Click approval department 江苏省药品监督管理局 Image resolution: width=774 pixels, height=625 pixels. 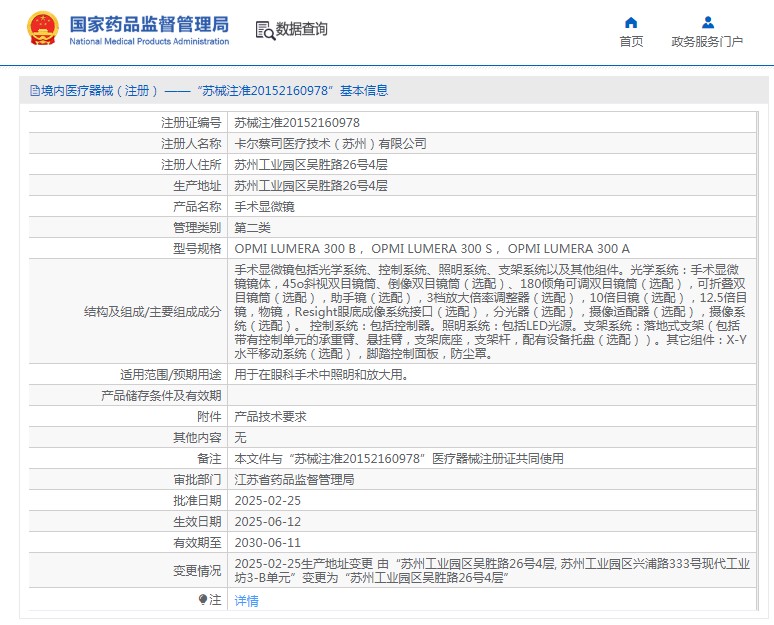coord(294,479)
